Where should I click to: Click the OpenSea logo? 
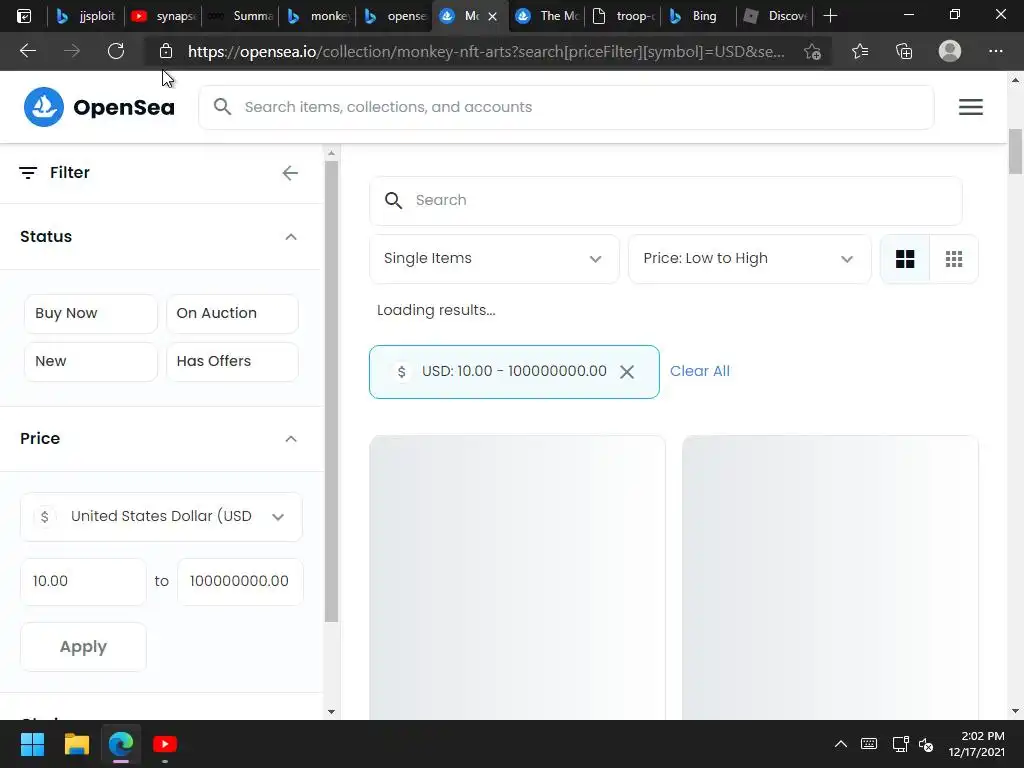[99, 106]
